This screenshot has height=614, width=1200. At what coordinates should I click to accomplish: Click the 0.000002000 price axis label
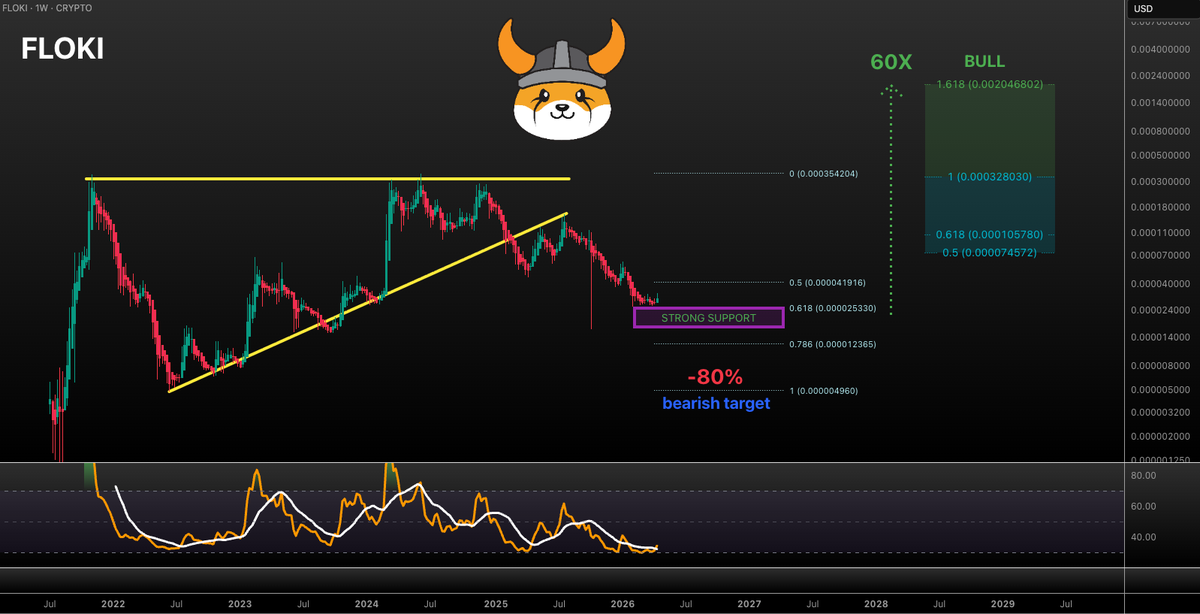[1160, 437]
